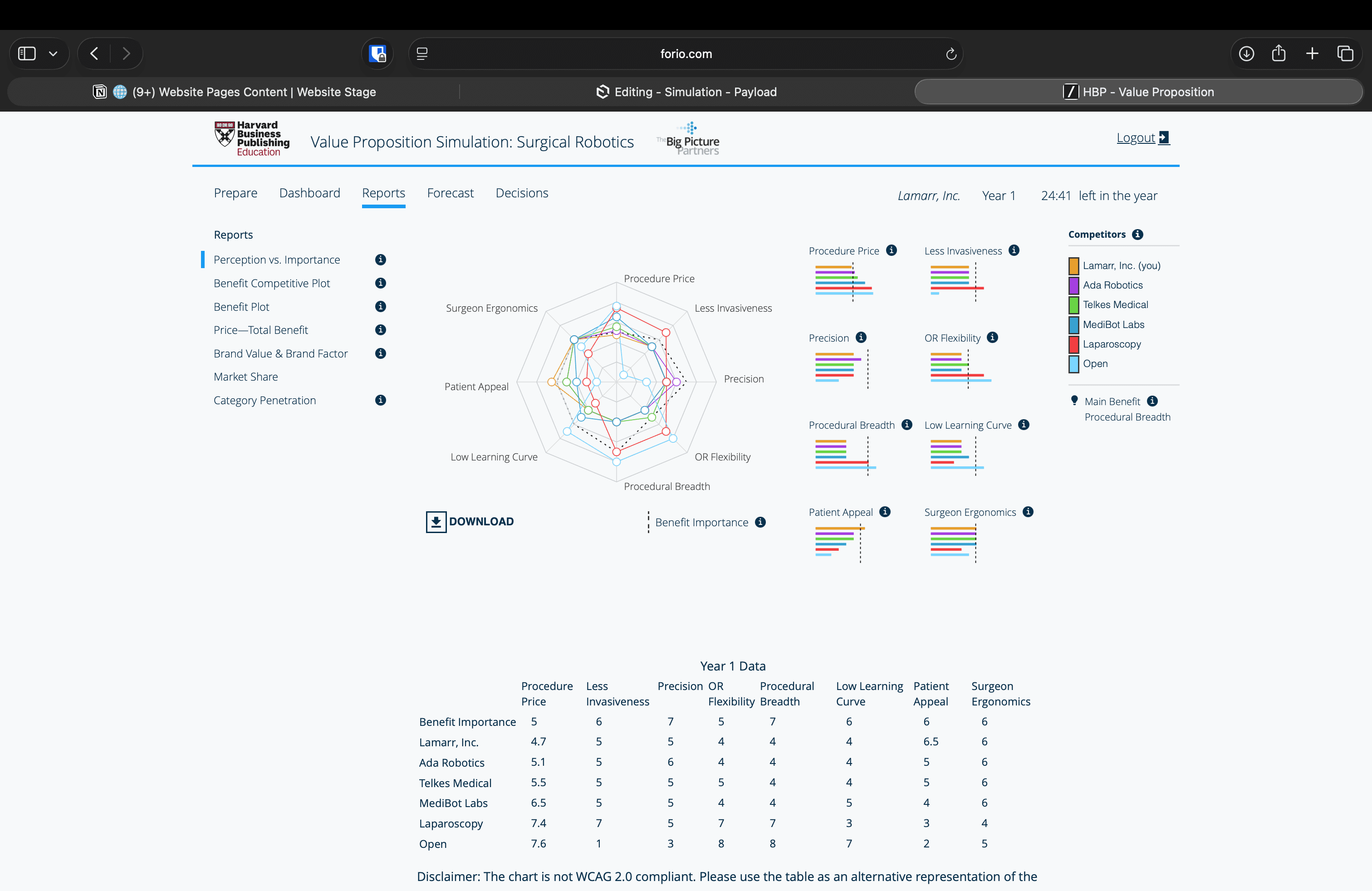This screenshot has height=891, width=1372.
Task: Reload the forio.com page
Action: tap(951, 54)
